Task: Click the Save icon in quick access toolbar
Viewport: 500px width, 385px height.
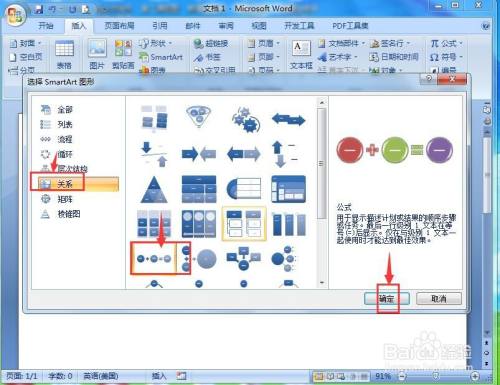Action: pyautogui.click(x=39, y=9)
